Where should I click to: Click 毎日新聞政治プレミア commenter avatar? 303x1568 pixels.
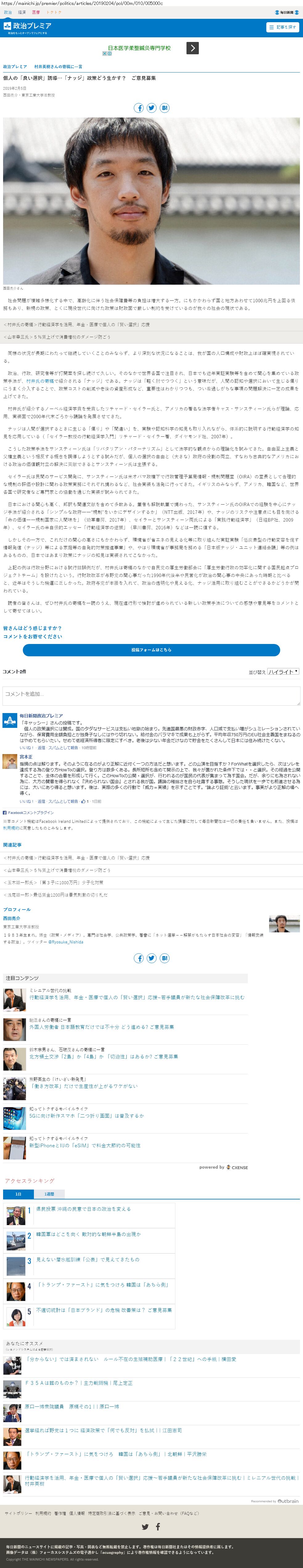[10, 720]
